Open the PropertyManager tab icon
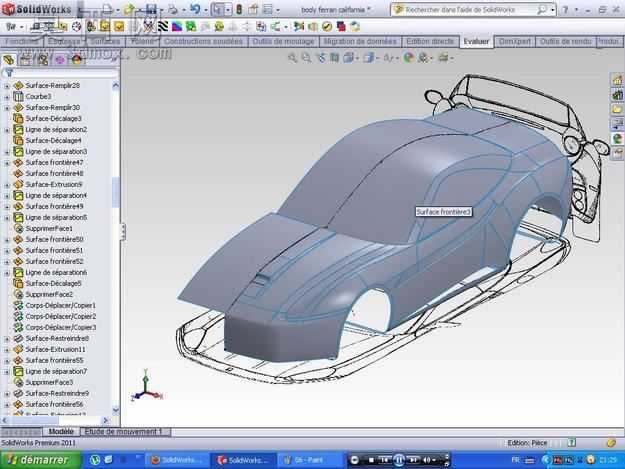 [x=26, y=60]
